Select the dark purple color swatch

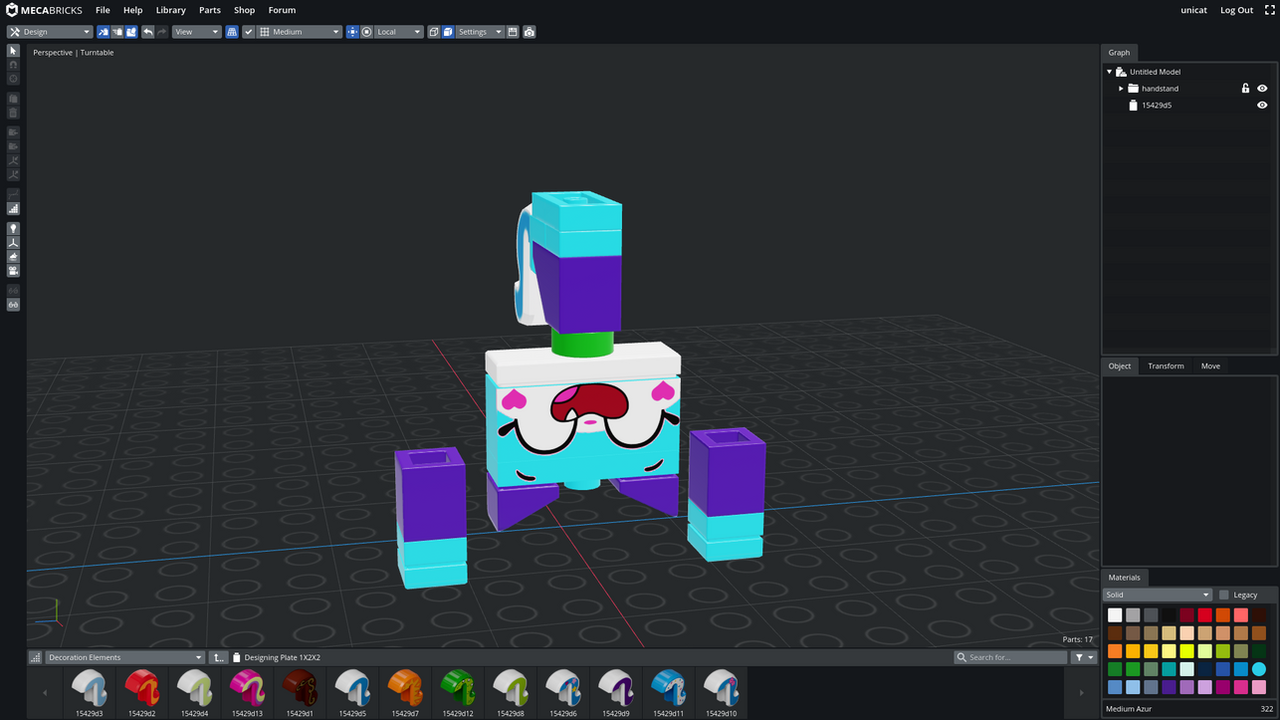1169,687
